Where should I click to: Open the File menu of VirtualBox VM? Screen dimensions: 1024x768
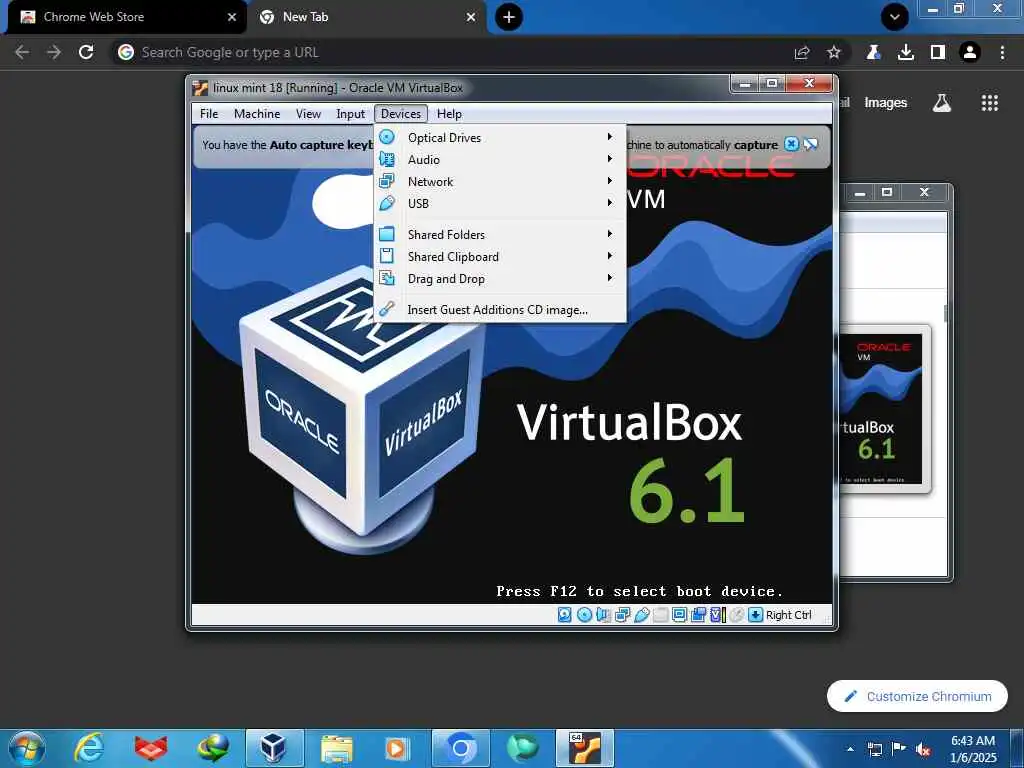click(x=209, y=114)
